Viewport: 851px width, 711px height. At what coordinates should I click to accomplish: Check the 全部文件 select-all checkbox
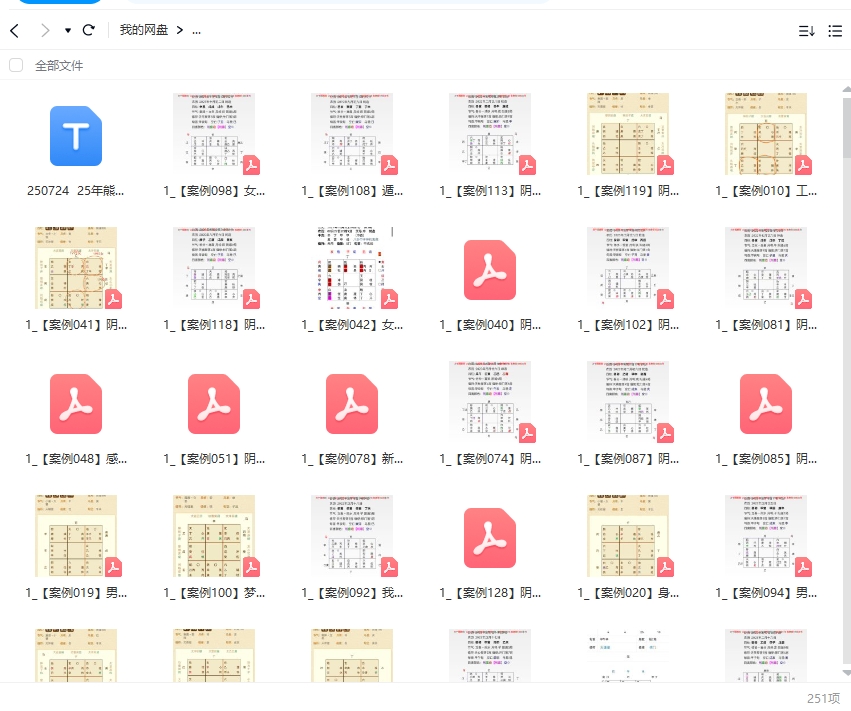pos(16,65)
